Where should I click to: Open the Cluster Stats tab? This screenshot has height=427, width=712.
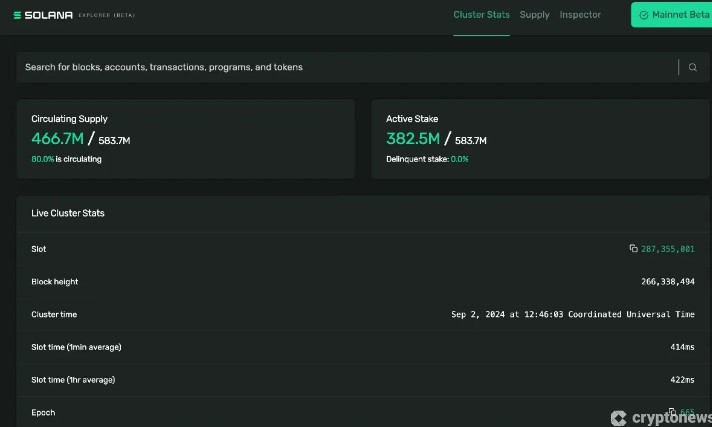[x=481, y=15]
